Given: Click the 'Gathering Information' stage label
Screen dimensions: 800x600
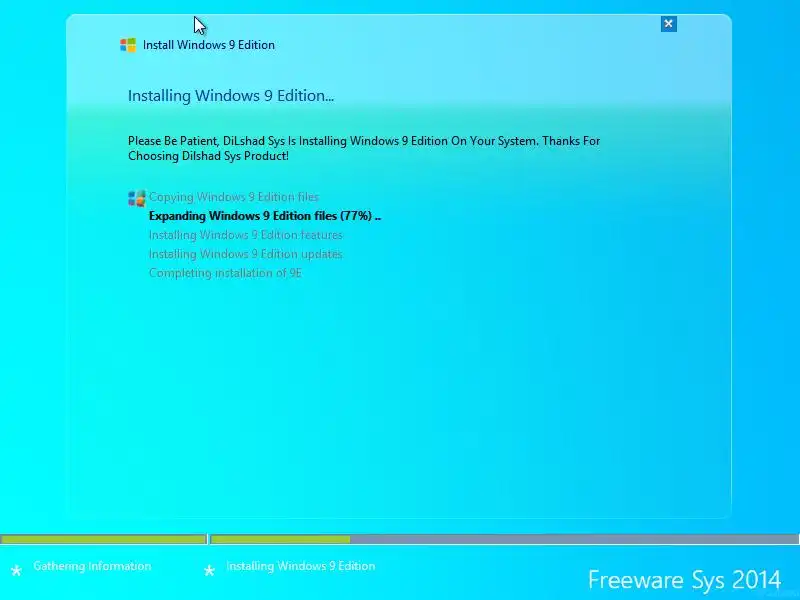Looking at the screenshot, I should coord(92,566).
